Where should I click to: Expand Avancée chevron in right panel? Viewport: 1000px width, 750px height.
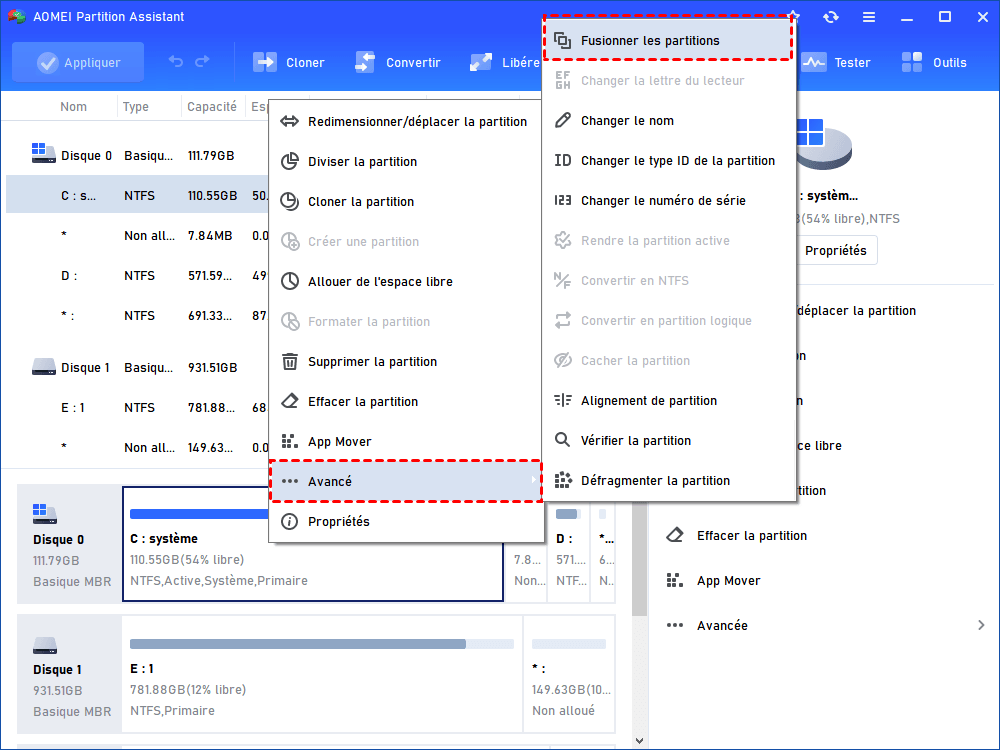[x=980, y=625]
